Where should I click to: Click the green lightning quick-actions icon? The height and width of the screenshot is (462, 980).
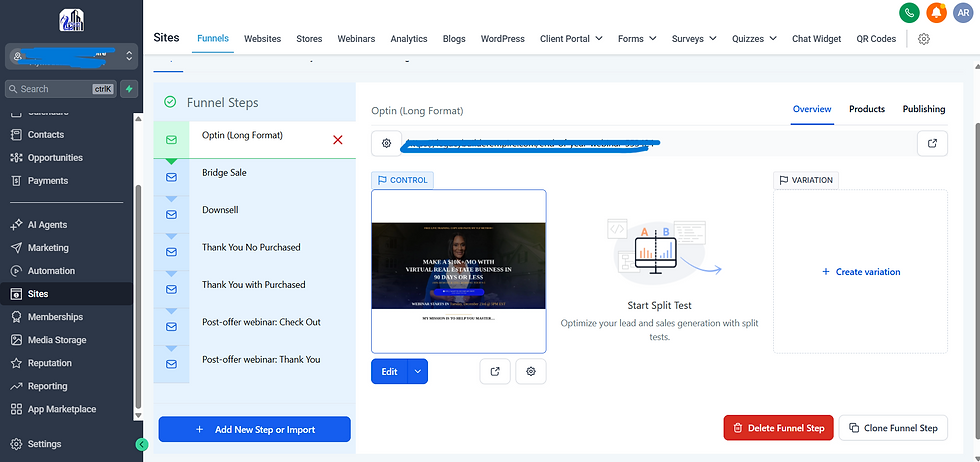coord(129,89)
